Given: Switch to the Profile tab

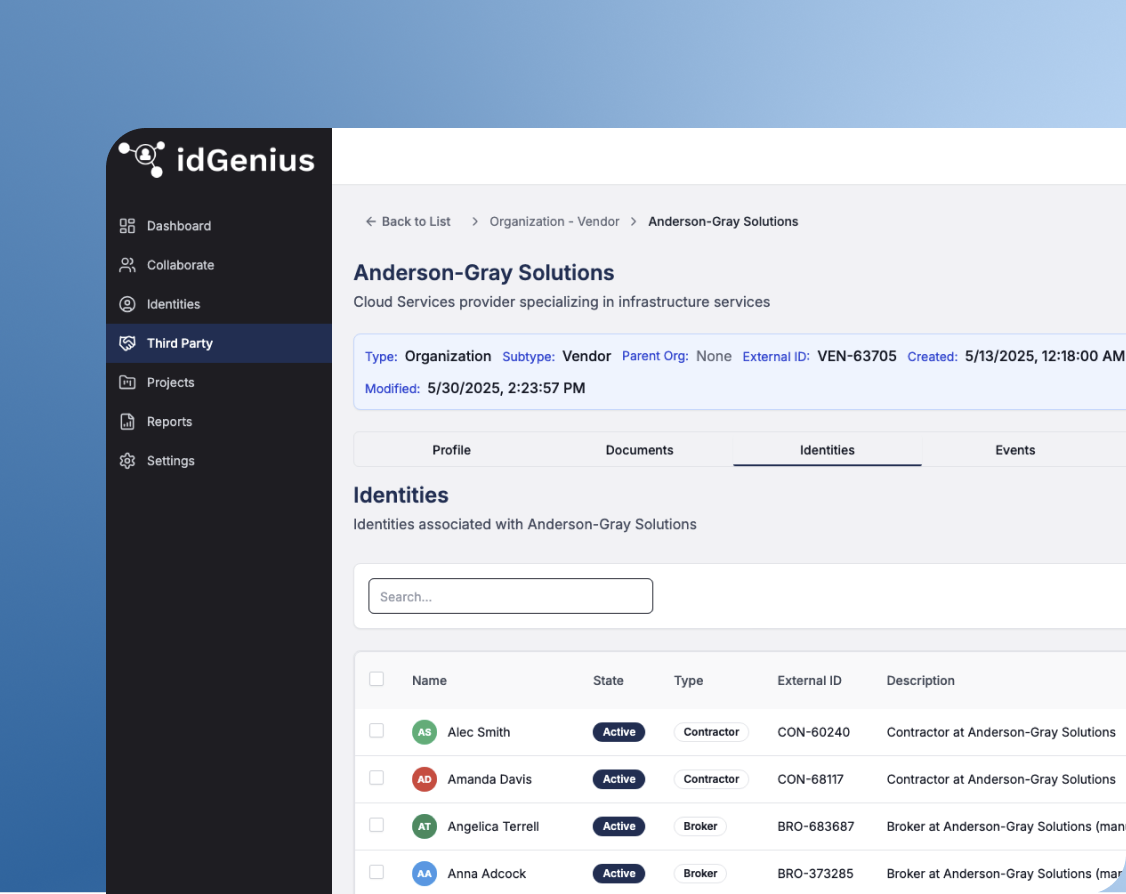Looking at the screenshot, I should coord(451,450).
